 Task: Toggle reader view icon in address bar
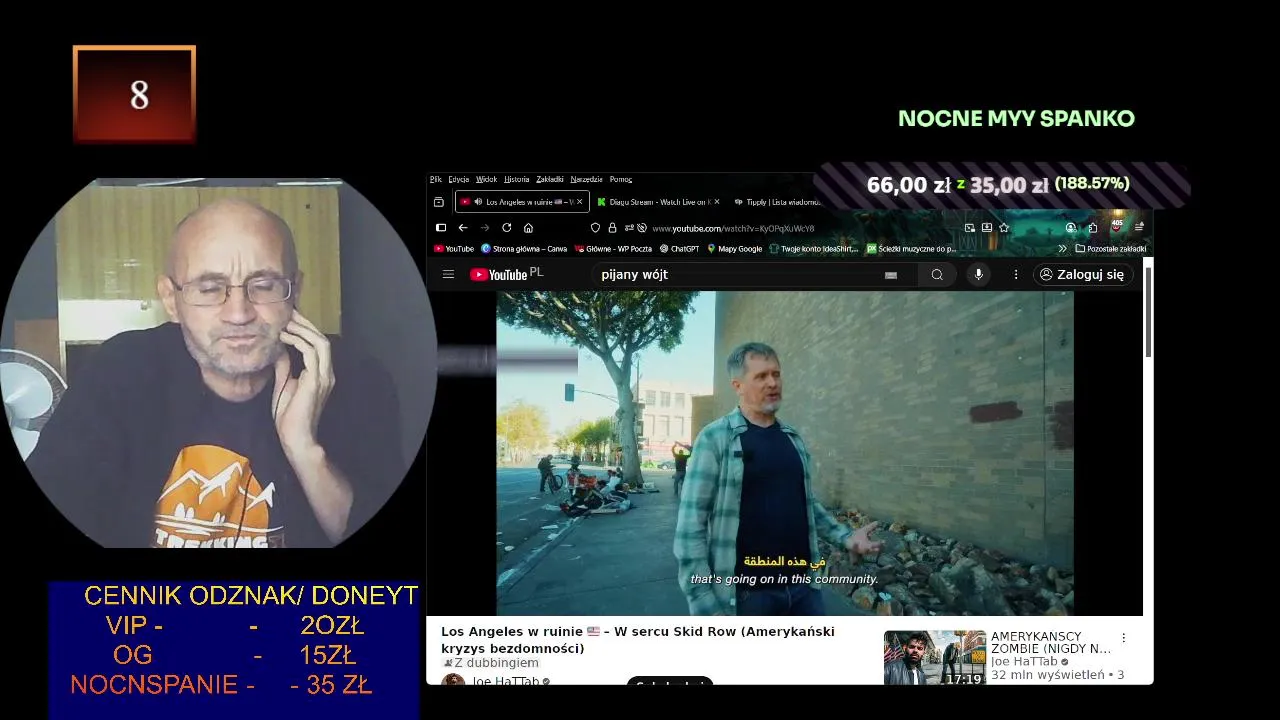[987, 228]
